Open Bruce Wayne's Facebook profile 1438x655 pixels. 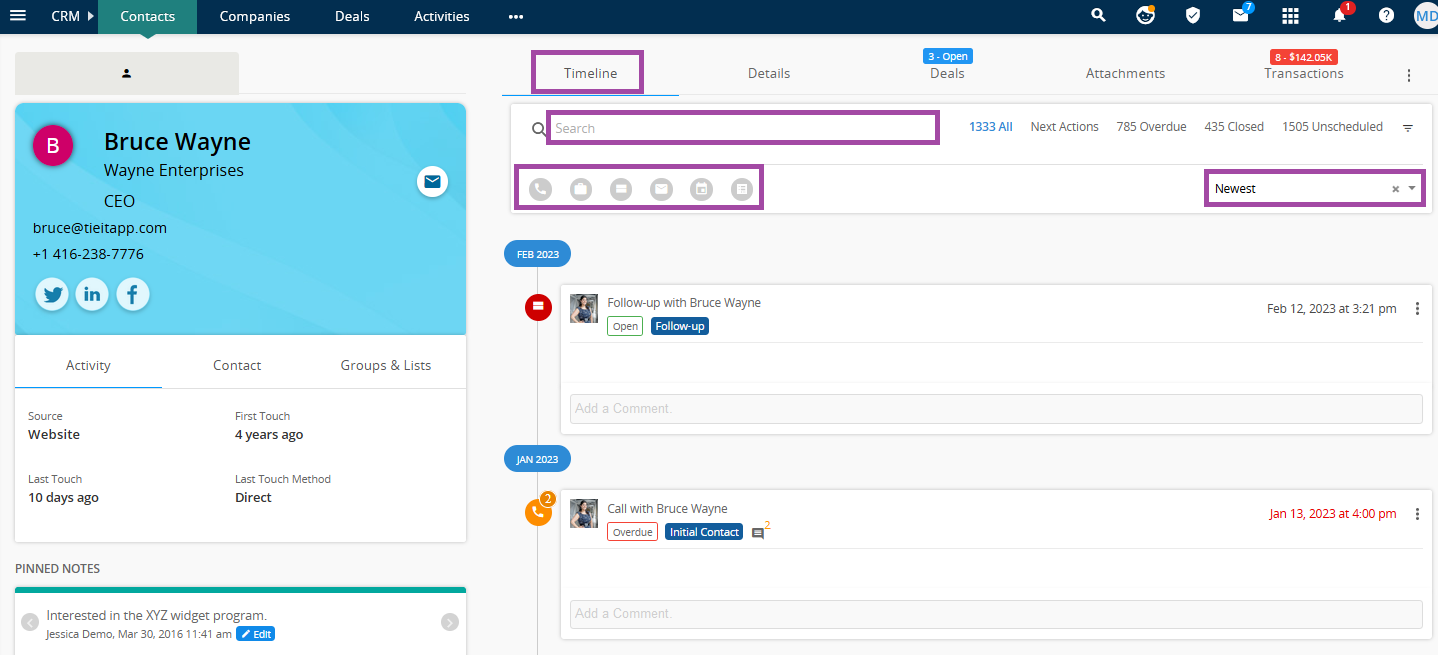[133, 295]
